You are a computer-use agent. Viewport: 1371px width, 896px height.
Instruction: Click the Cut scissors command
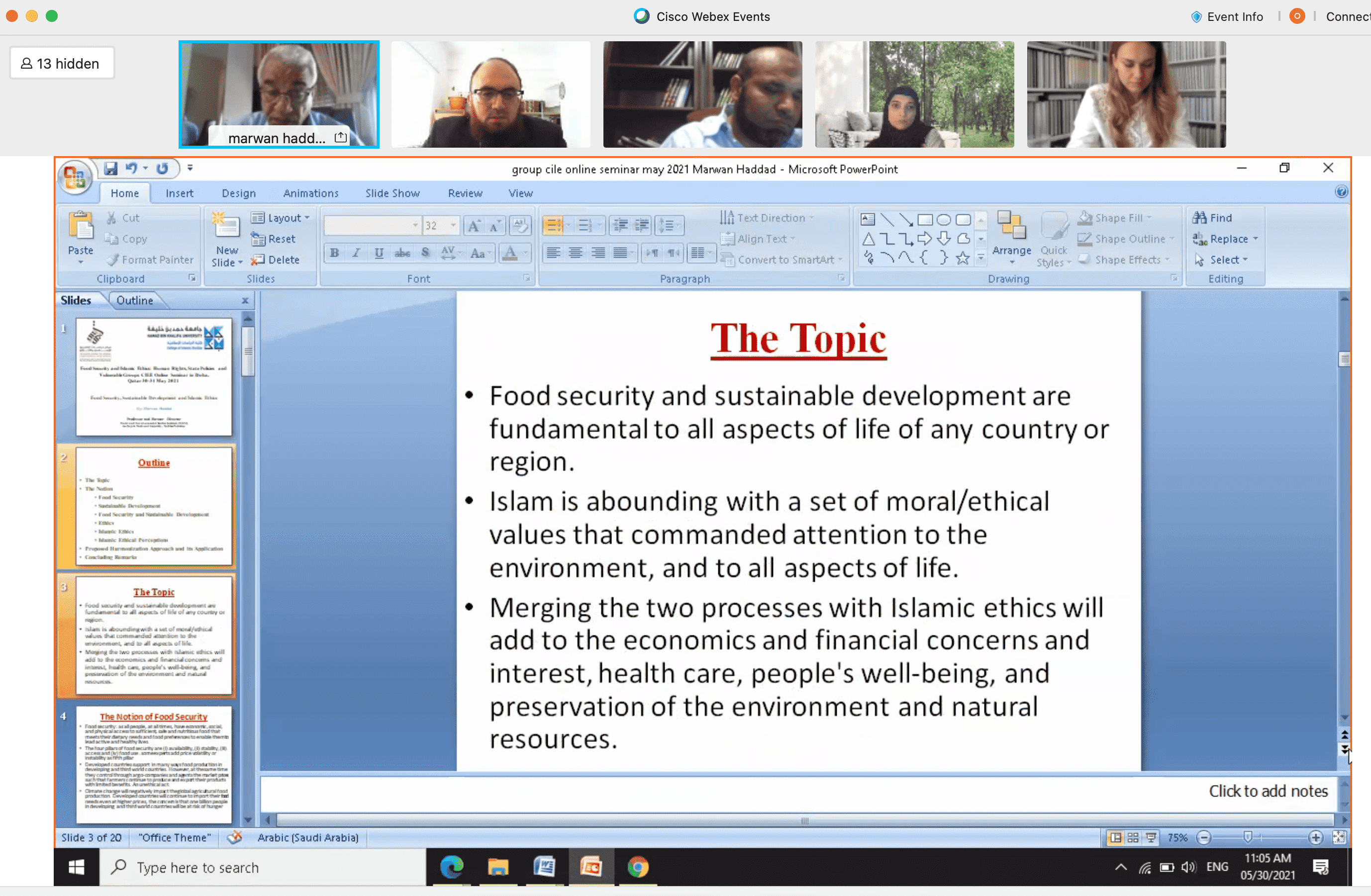[123, 218]
